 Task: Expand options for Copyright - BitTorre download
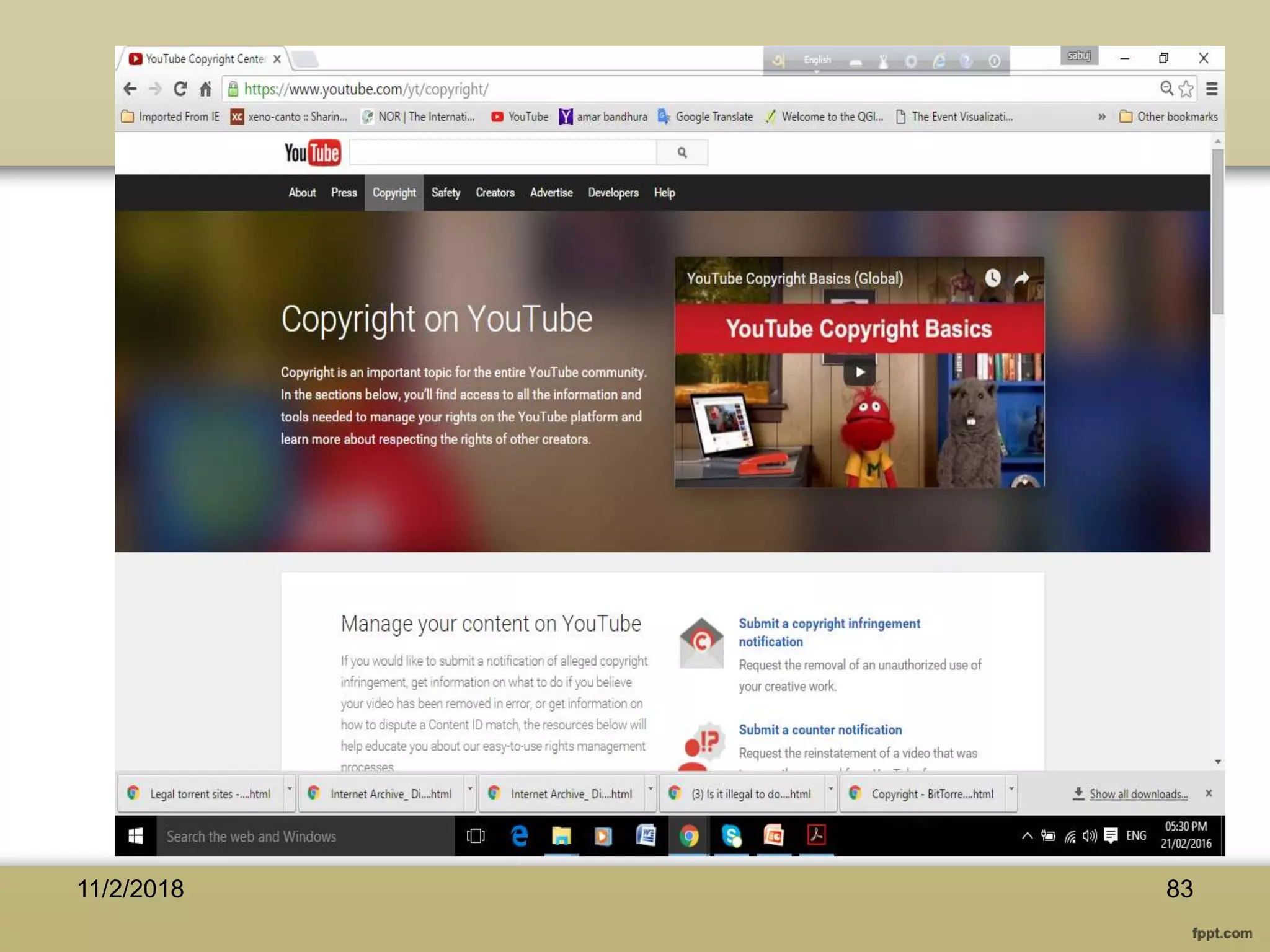1011,789
